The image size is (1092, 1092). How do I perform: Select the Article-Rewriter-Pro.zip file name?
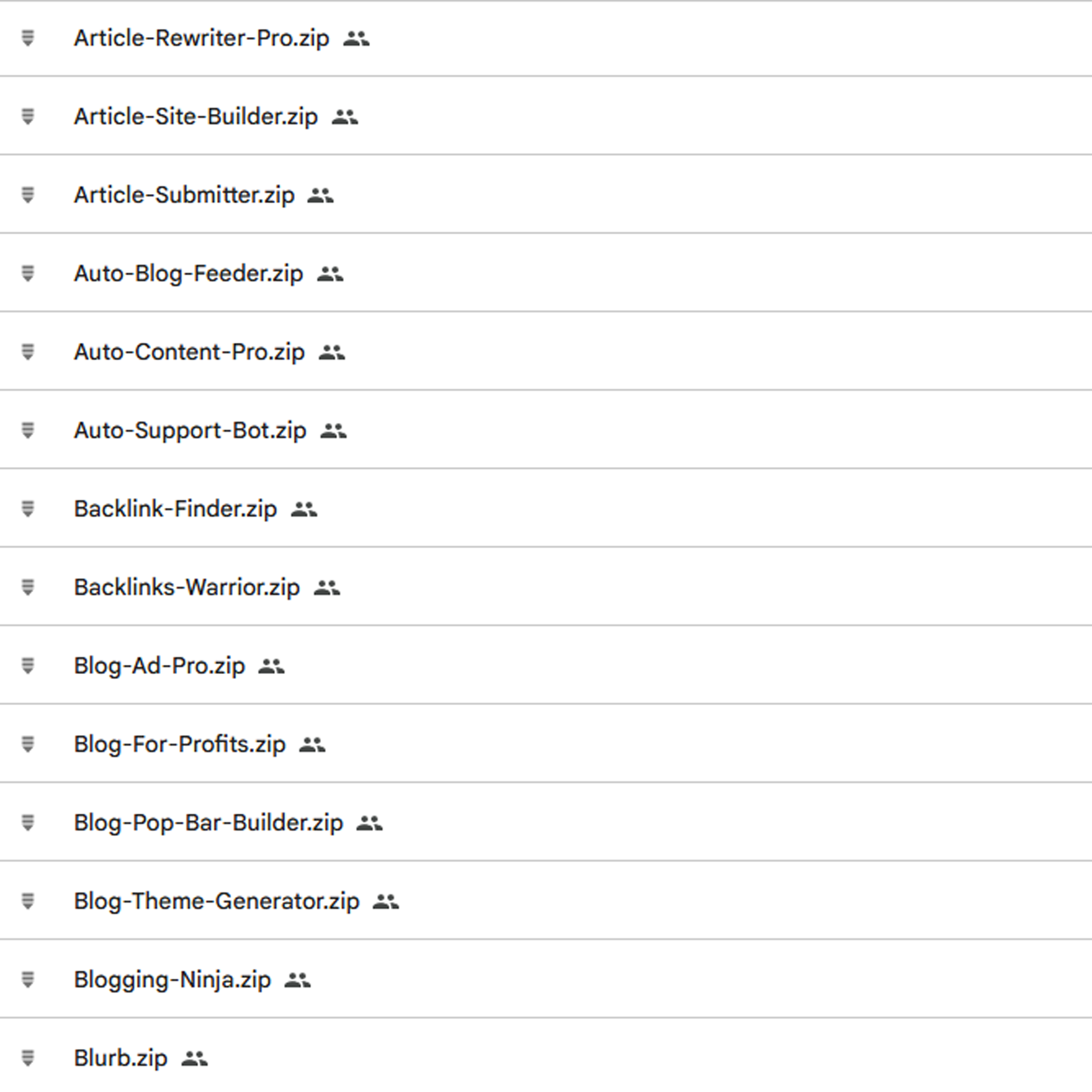(x=201, y=38)
